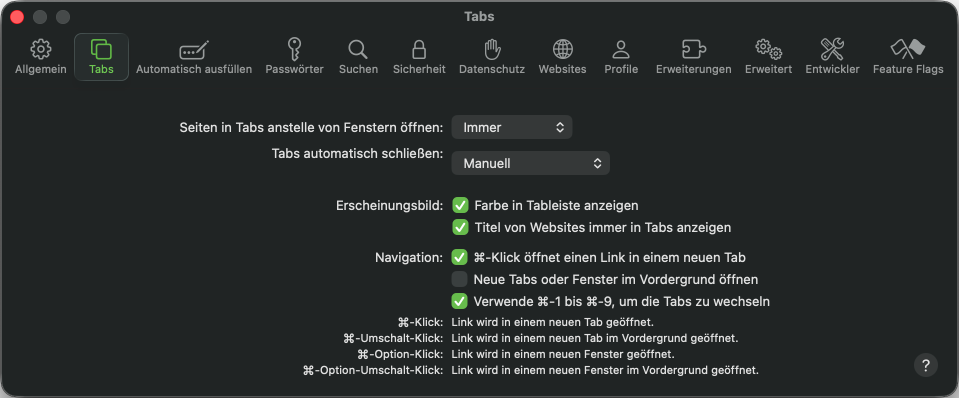
Task: Open the Feature Flags pane
Action: coord(908,57)
